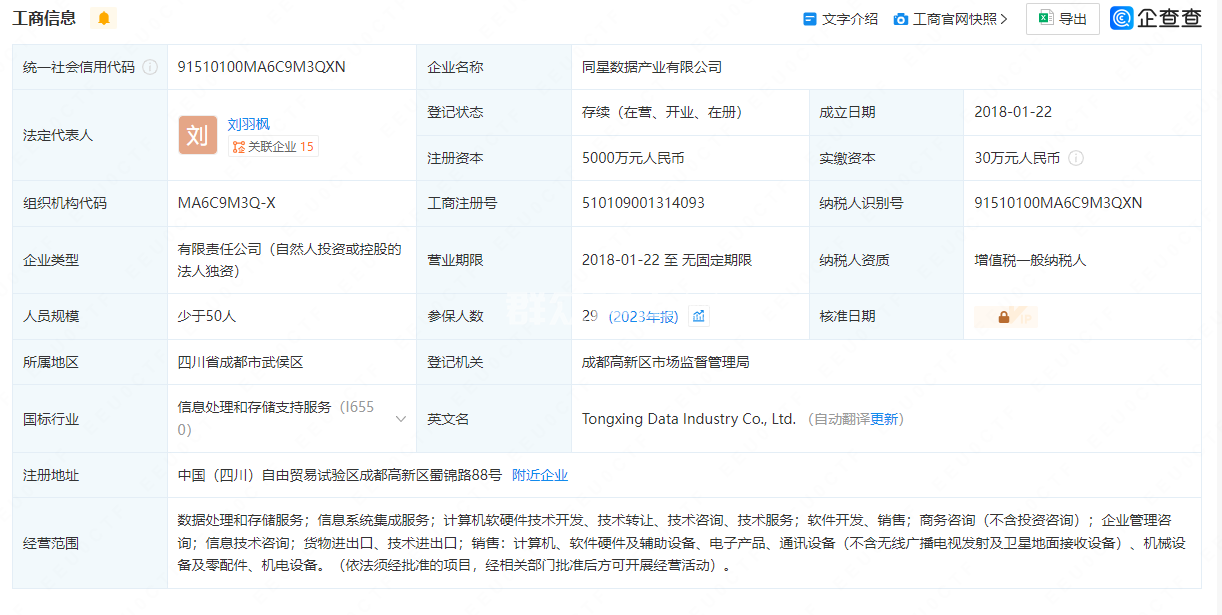Click info icon next to 30万元人民币
The height and width of the screenshot is (615, 1222).
pos(1076,158)
